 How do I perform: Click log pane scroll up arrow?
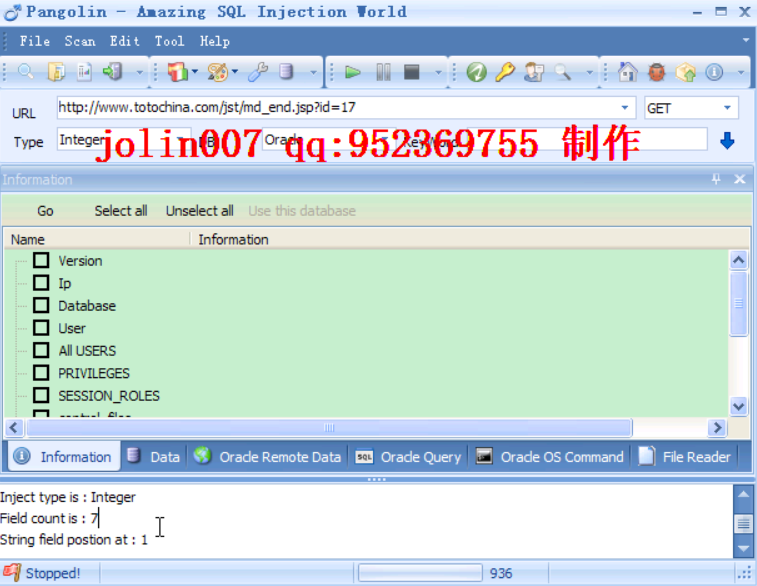pos(743,494)
